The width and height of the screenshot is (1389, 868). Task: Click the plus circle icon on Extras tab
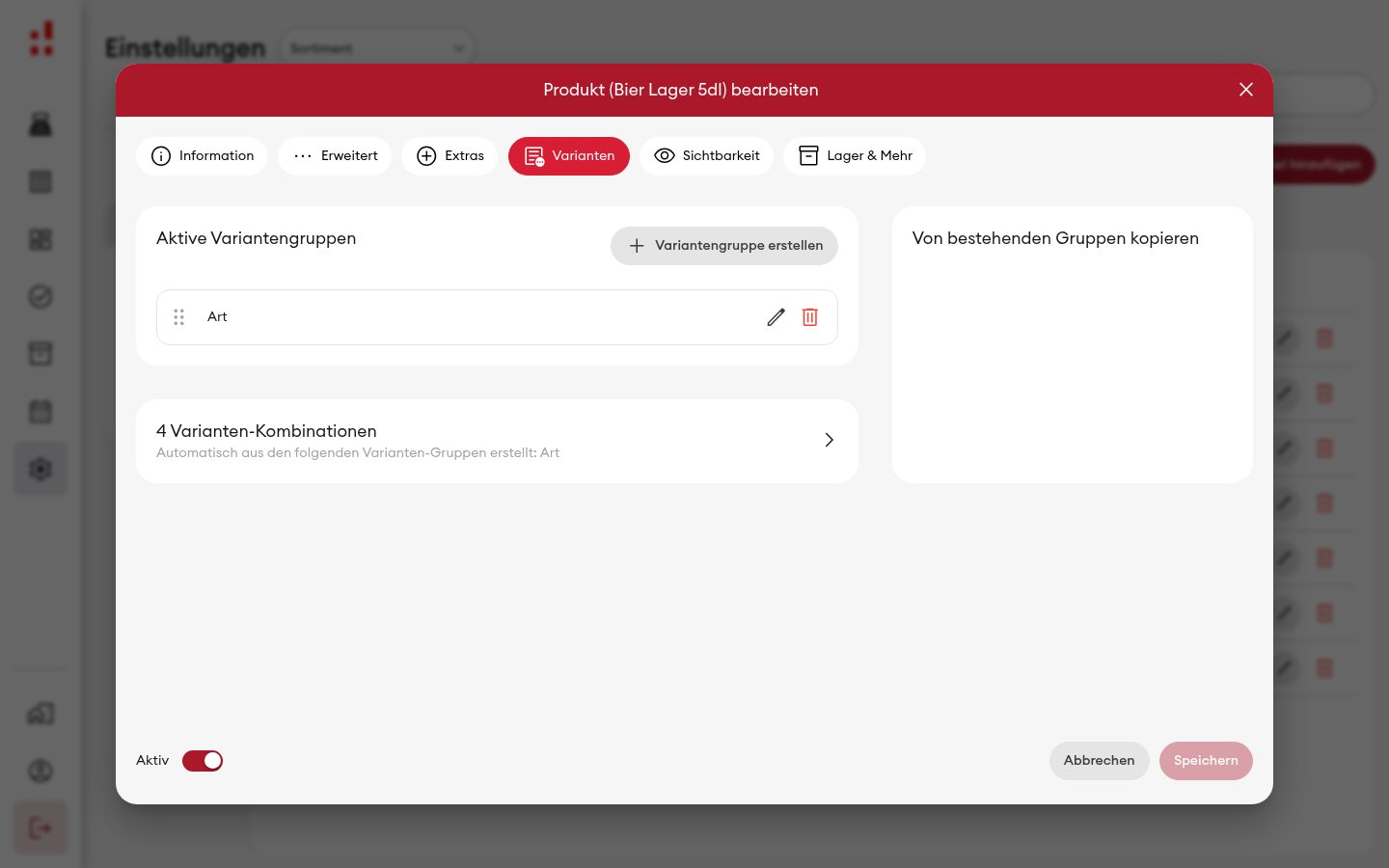point(426,156)
